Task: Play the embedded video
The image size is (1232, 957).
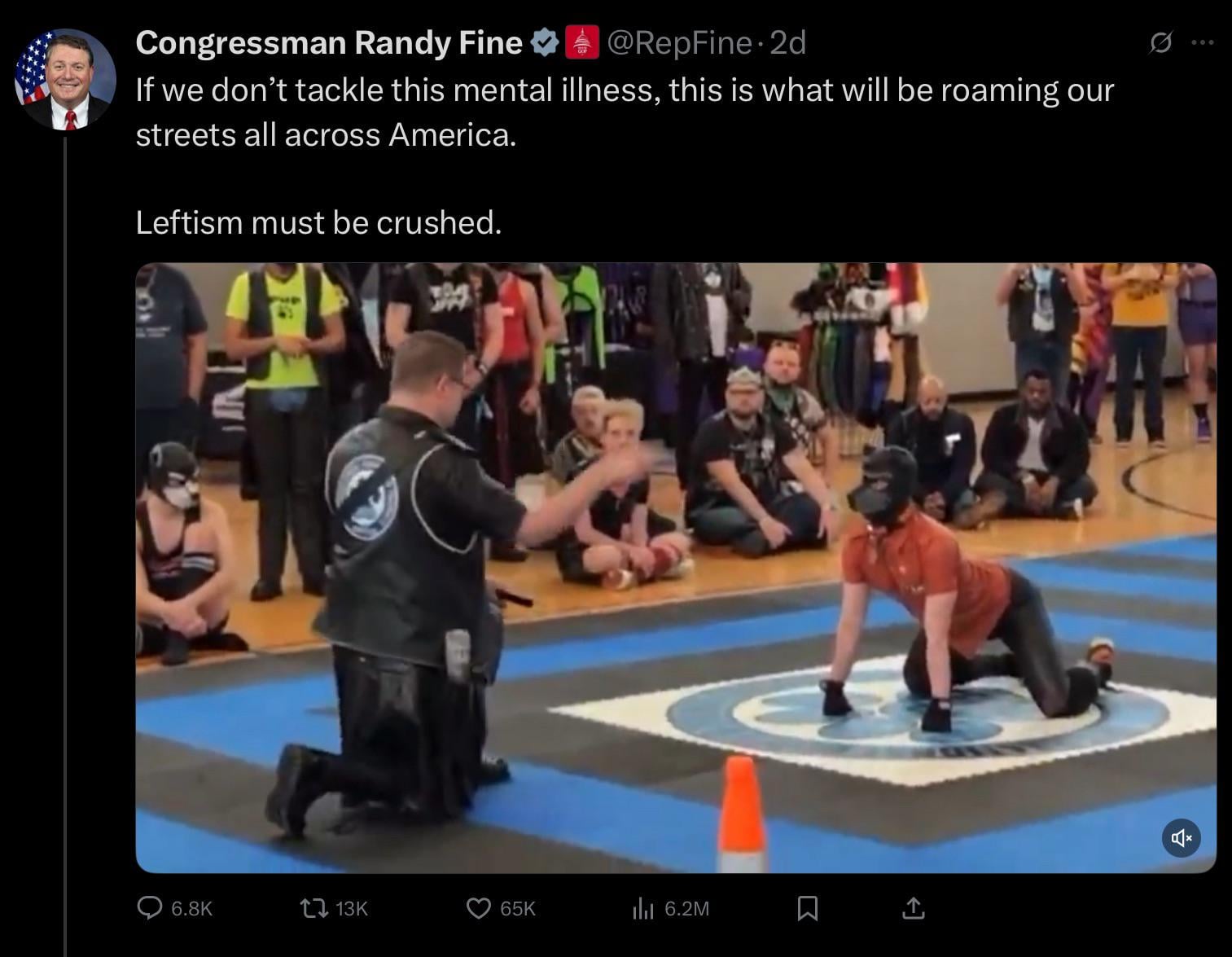Action: [x=676, y=568]
